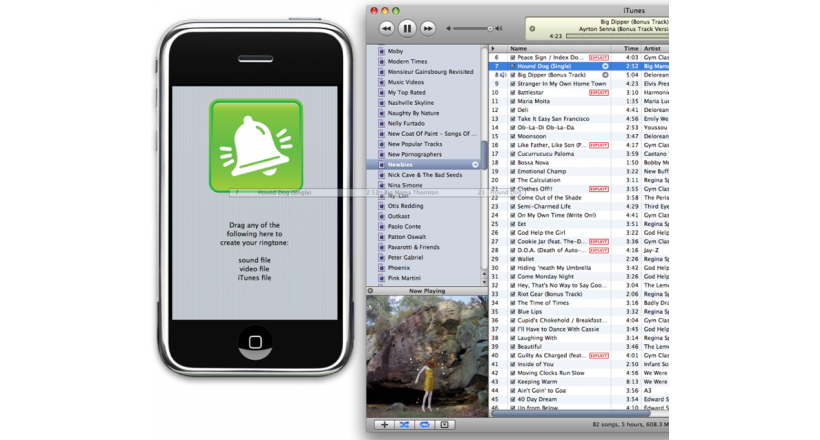Select the Modern Times playlist icon
Screen dimensions: 820x440
coord(381,62)
